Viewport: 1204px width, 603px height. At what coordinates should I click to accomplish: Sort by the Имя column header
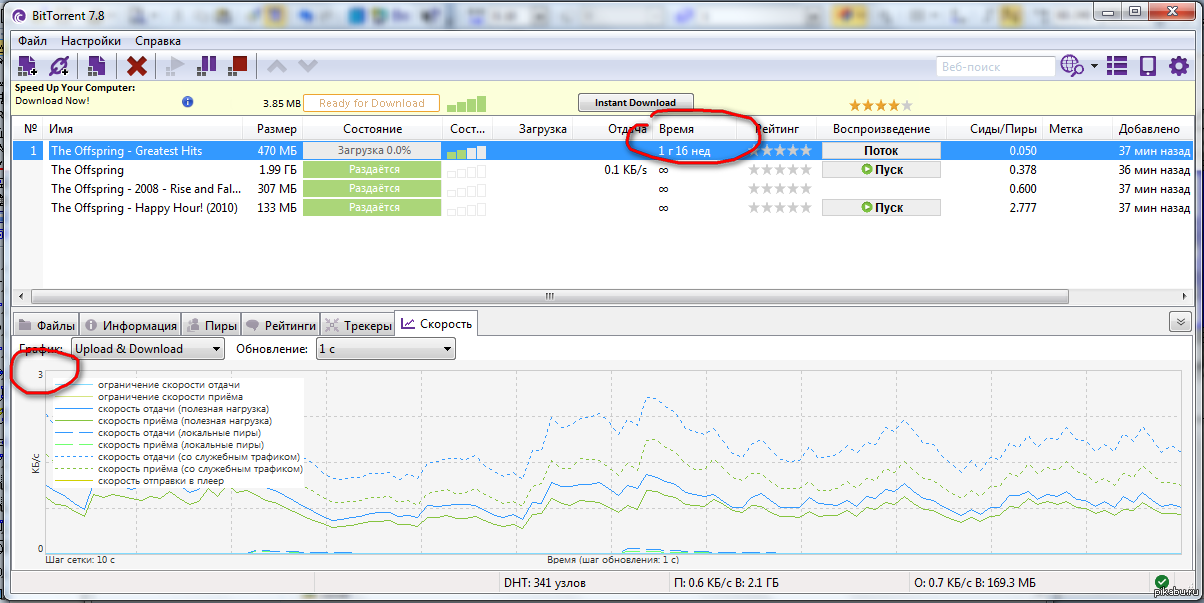[x=144, y=129]
